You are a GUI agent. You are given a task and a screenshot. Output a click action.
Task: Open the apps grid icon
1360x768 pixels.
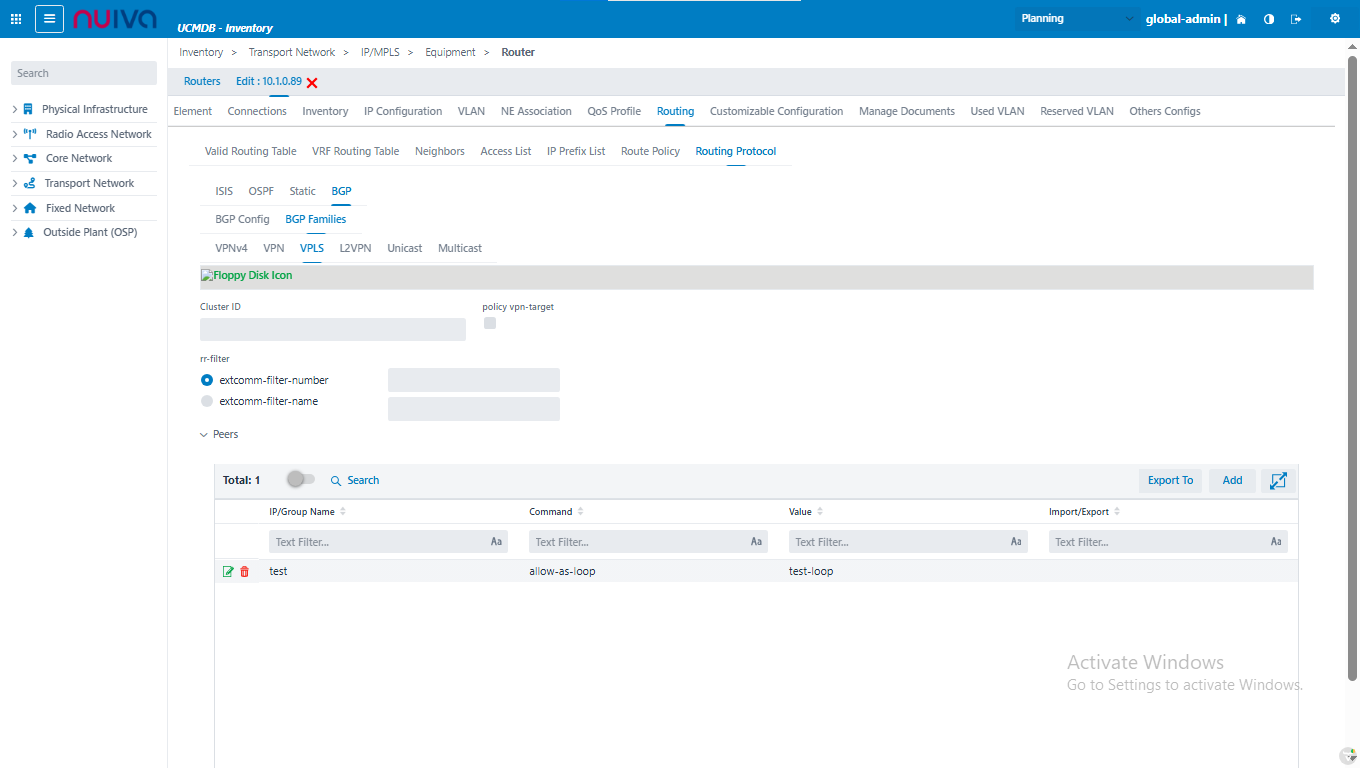click(x=16, y=19)
